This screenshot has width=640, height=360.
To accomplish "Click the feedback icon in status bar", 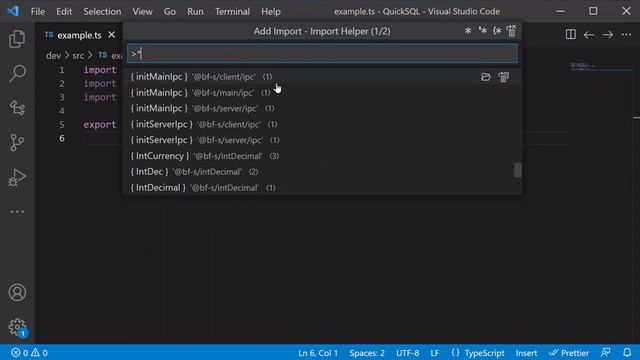I will (606, 352).
